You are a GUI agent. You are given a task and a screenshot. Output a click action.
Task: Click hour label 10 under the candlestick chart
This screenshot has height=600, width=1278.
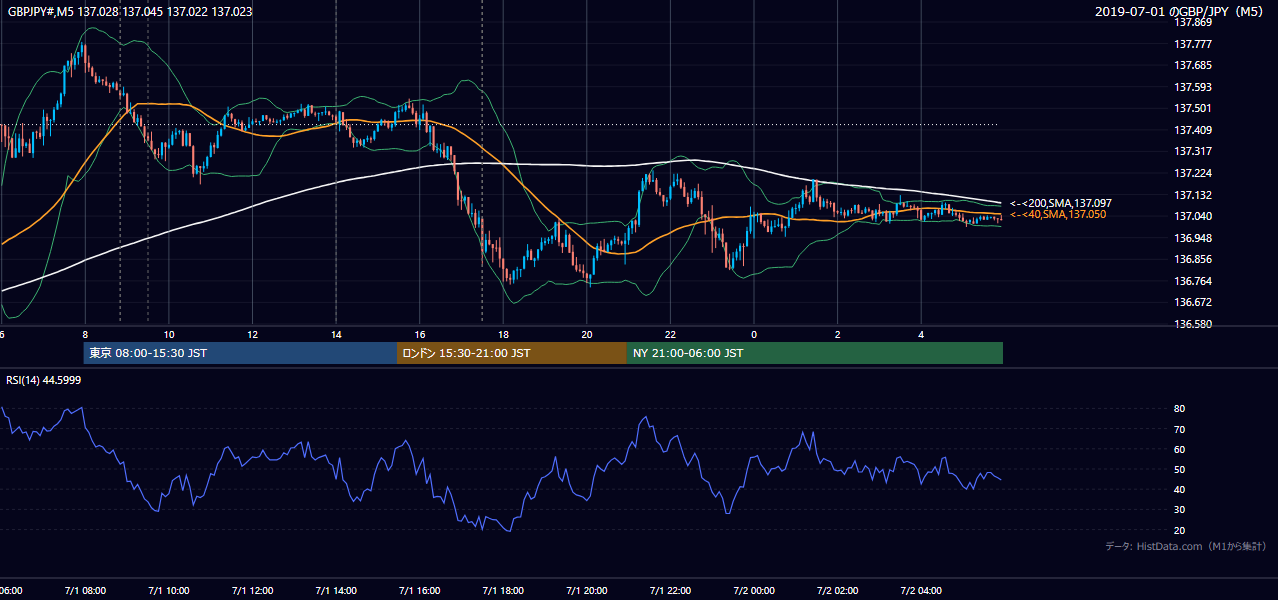click(169, 335)
